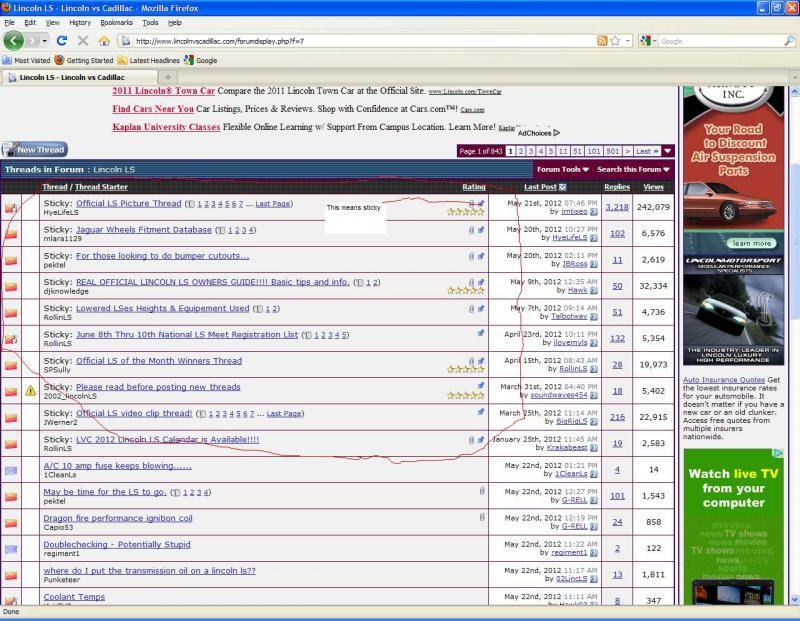The height and width of the screenshot is (621, 800).
Task: Open the Tools menu
Action: click(x=150, y=23)
